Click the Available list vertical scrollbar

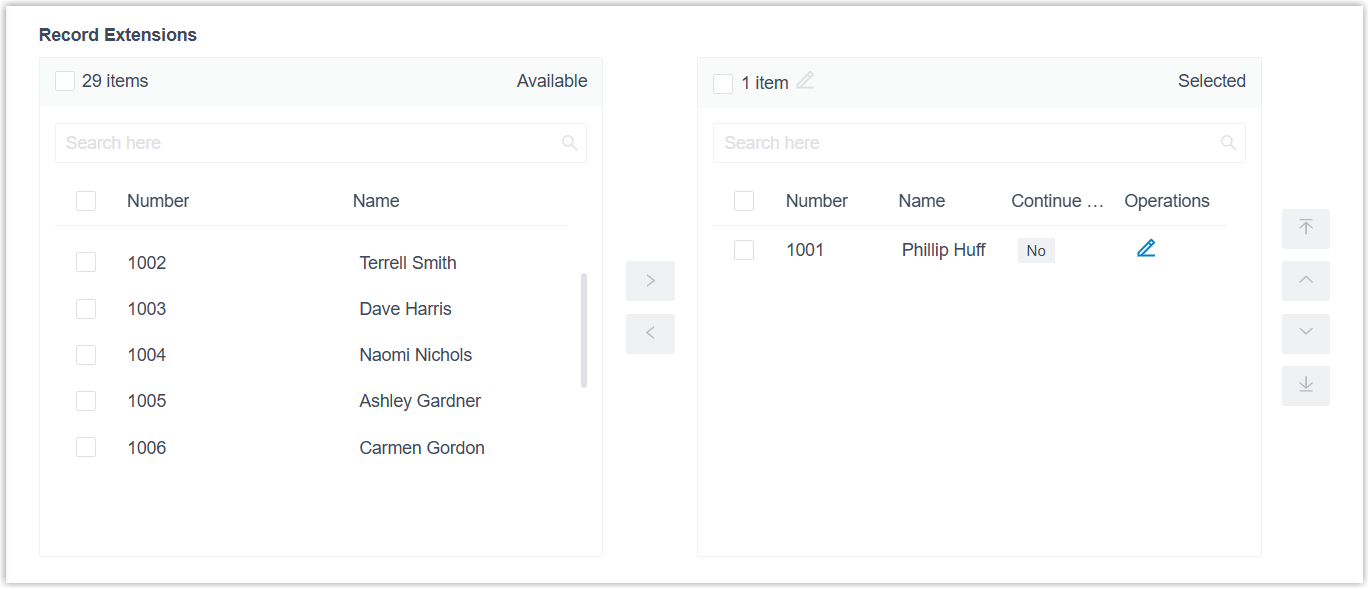[x=583, y=330]
